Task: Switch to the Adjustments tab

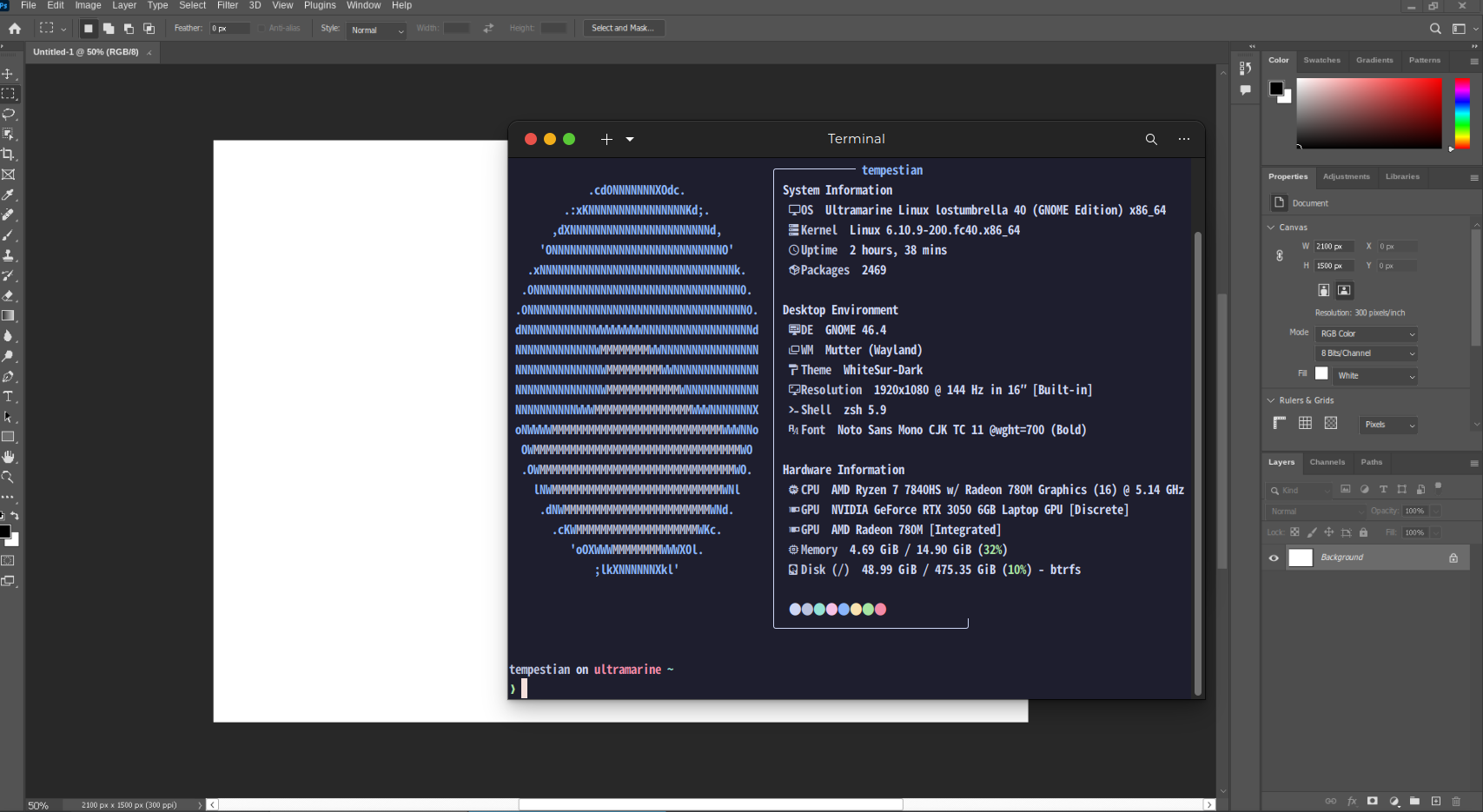Action: coord(1346,176)
